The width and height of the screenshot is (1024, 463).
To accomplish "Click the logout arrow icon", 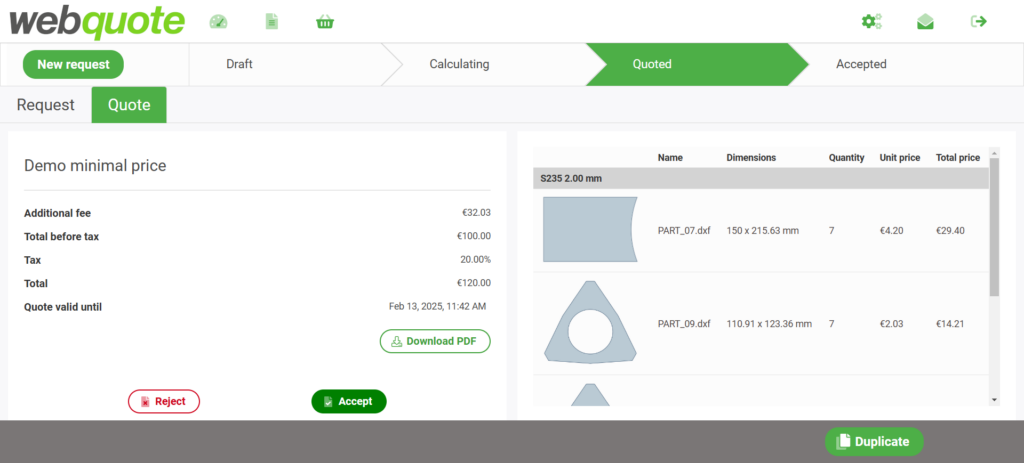I will (978, 22).
